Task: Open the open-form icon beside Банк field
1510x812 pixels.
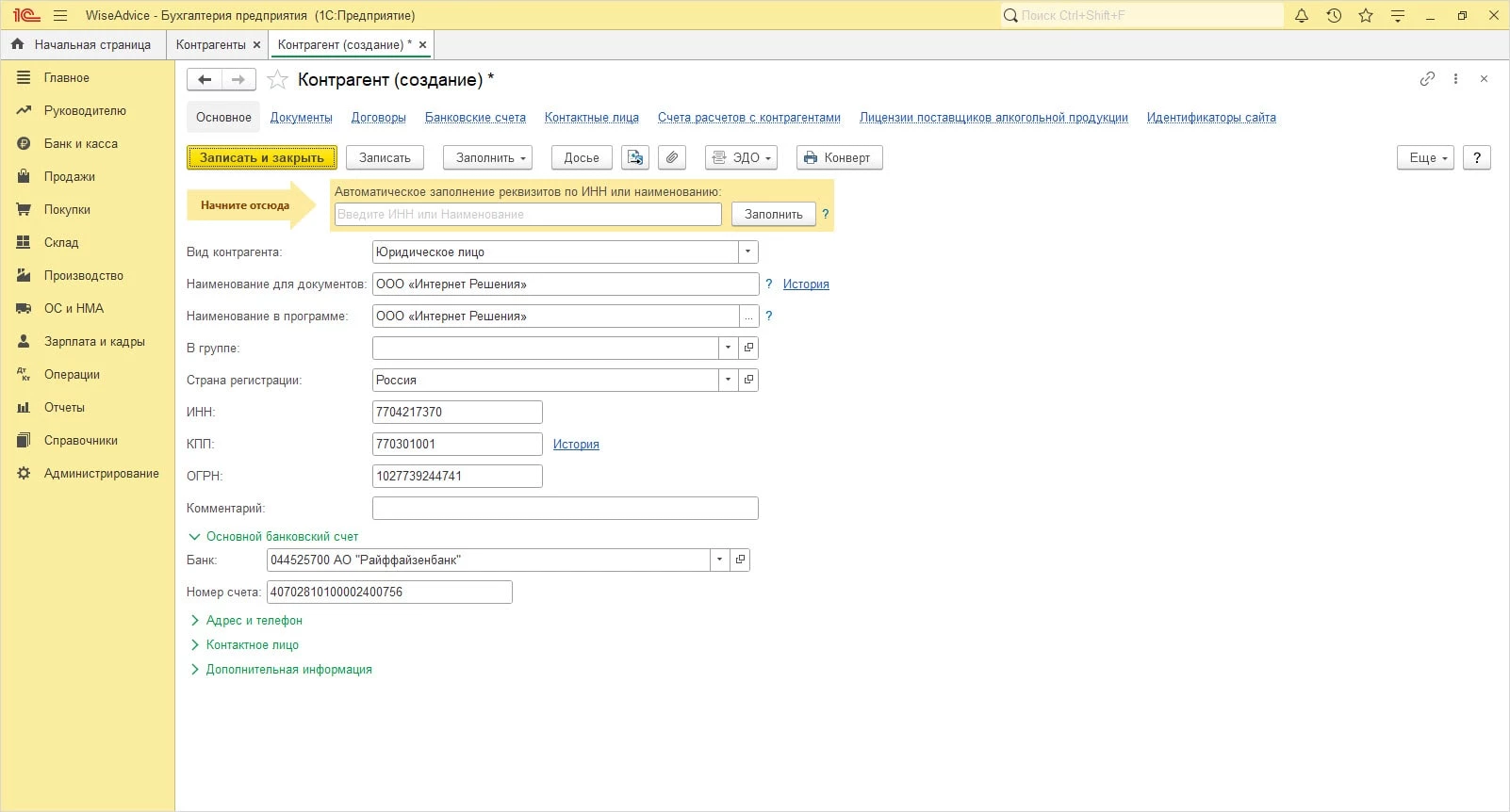Action: click(741, 560)
